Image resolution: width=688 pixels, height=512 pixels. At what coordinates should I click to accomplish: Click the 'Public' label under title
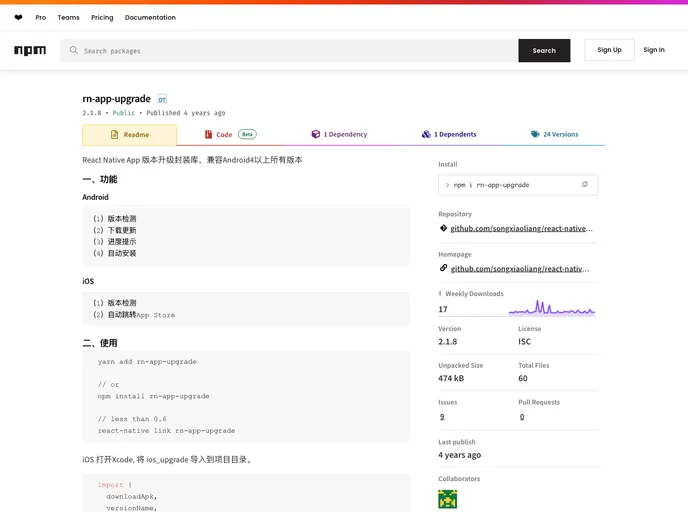click(124, 113)
